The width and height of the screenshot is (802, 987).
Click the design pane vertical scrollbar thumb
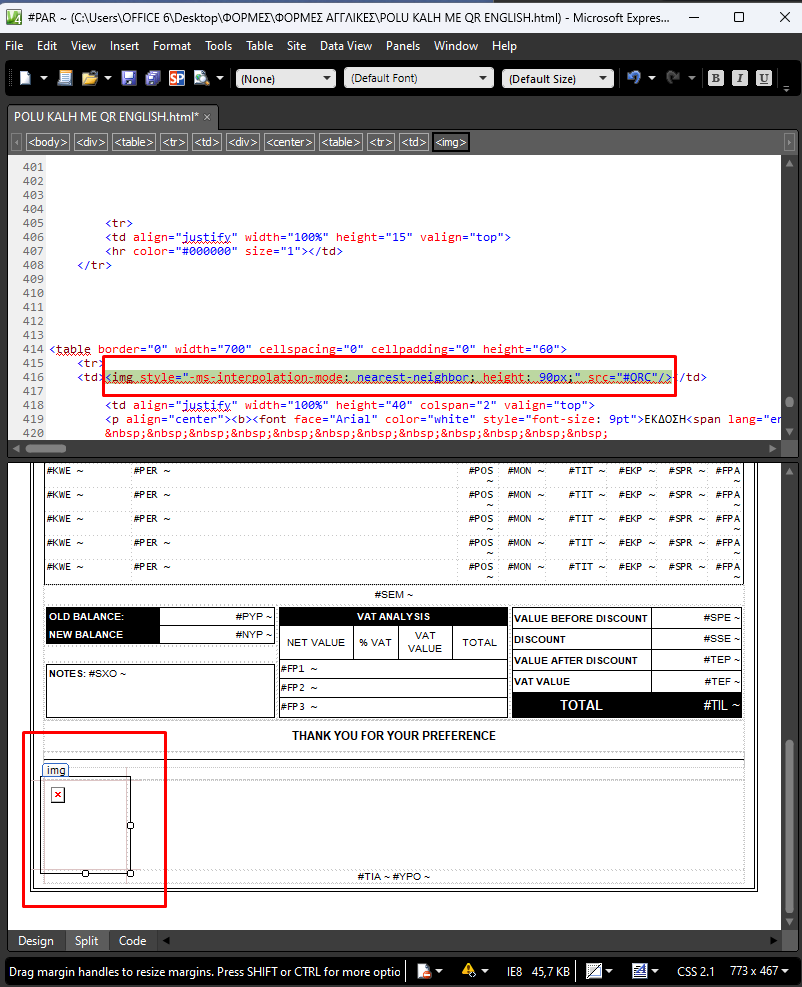tap(789, 826)
